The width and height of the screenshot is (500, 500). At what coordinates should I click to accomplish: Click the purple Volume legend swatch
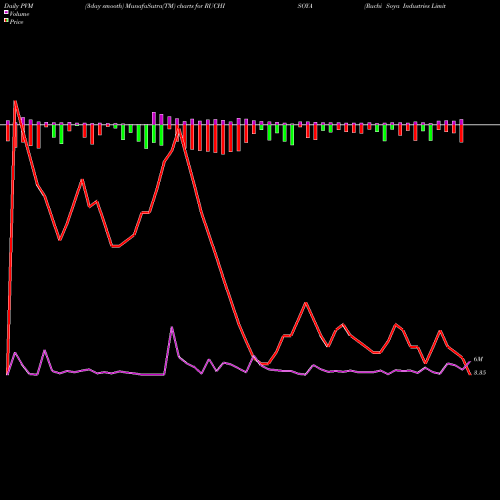tap(6, 13)
